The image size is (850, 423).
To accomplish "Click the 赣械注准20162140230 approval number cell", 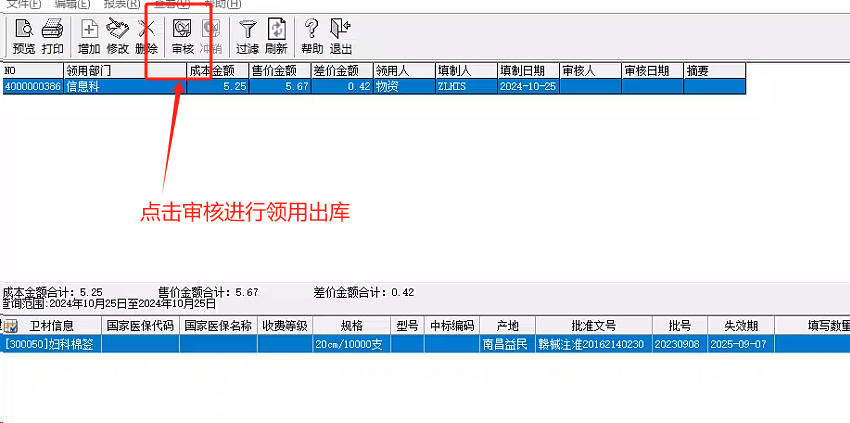I will click(594, 344).
